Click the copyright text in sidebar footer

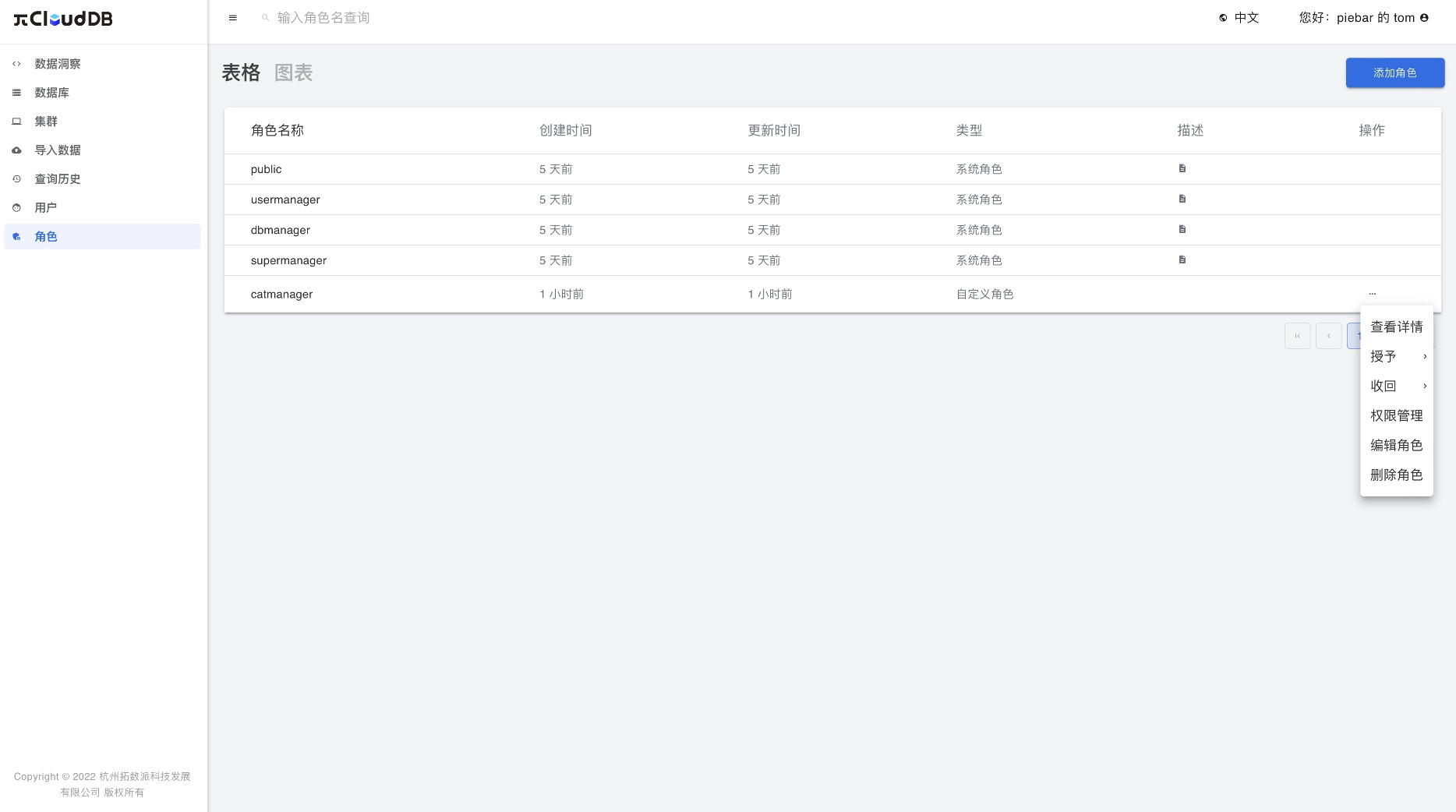(102, 785)
